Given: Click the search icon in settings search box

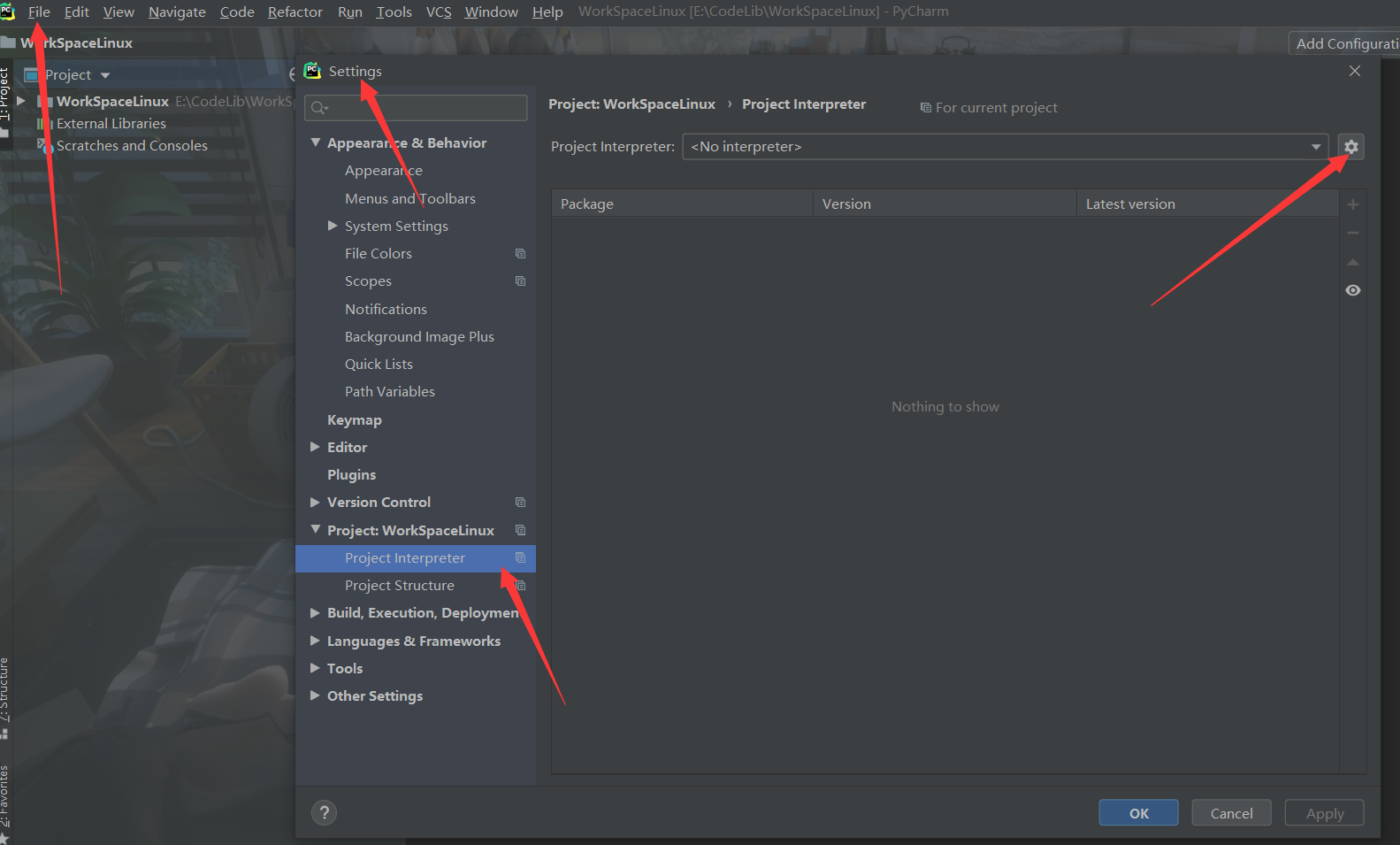Looking at the screenshot, I should [x=319, y=108].
